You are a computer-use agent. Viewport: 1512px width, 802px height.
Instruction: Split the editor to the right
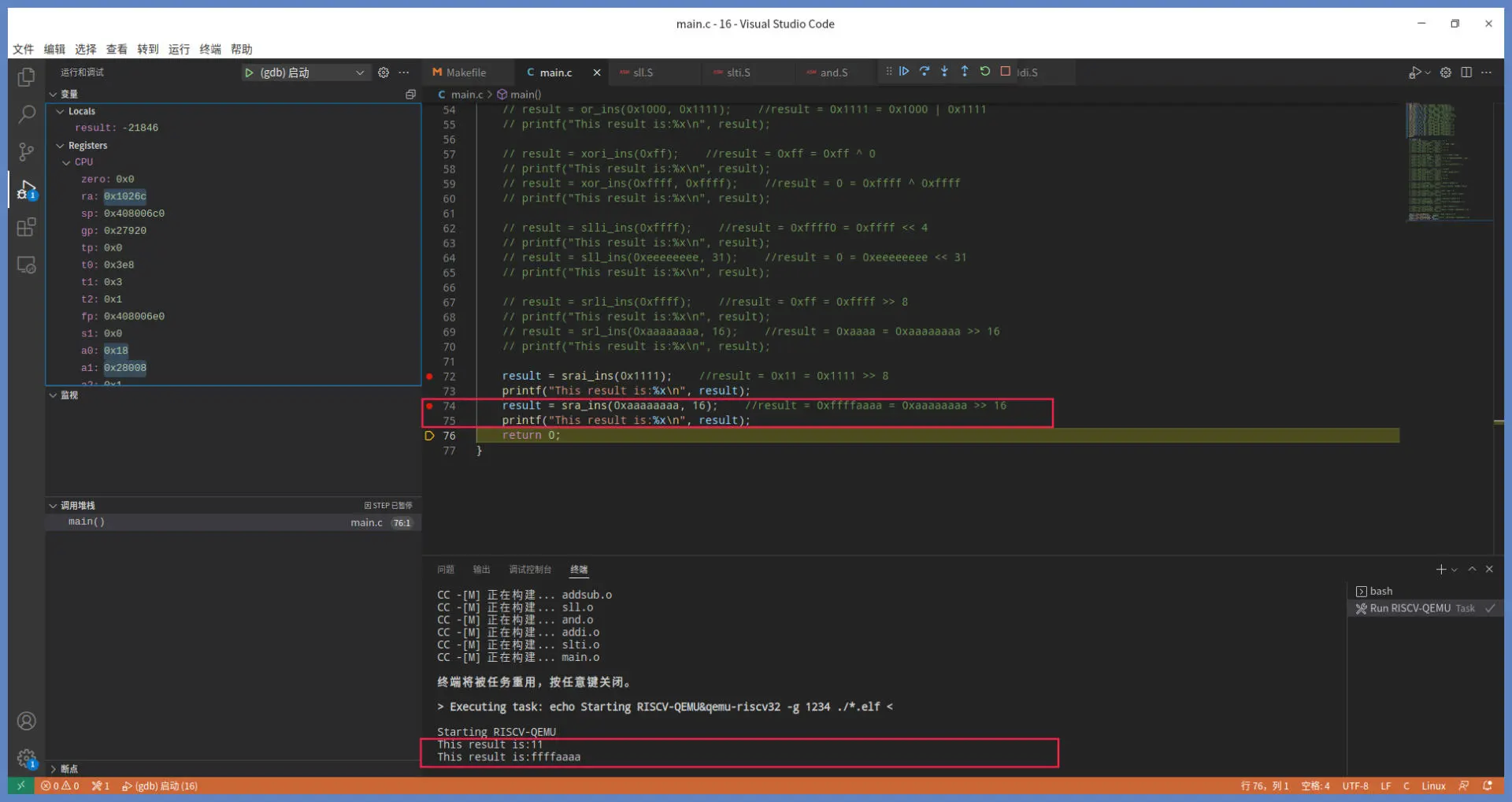(x=1466, y=72)
